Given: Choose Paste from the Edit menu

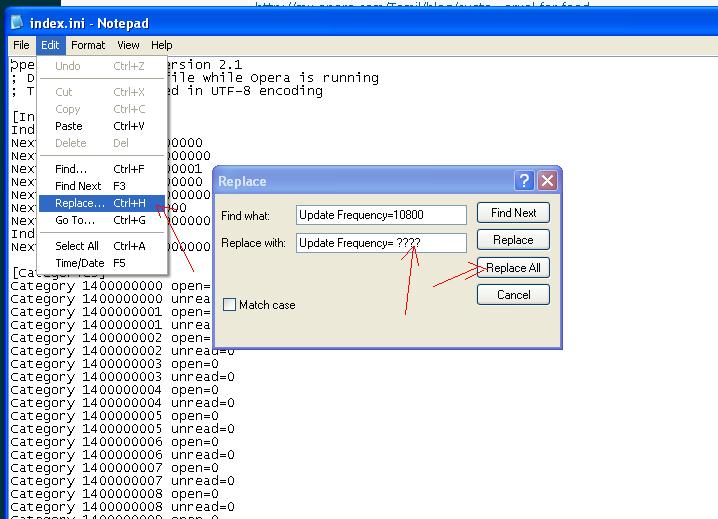Looking at the screenshot, I should coord(101,126).
